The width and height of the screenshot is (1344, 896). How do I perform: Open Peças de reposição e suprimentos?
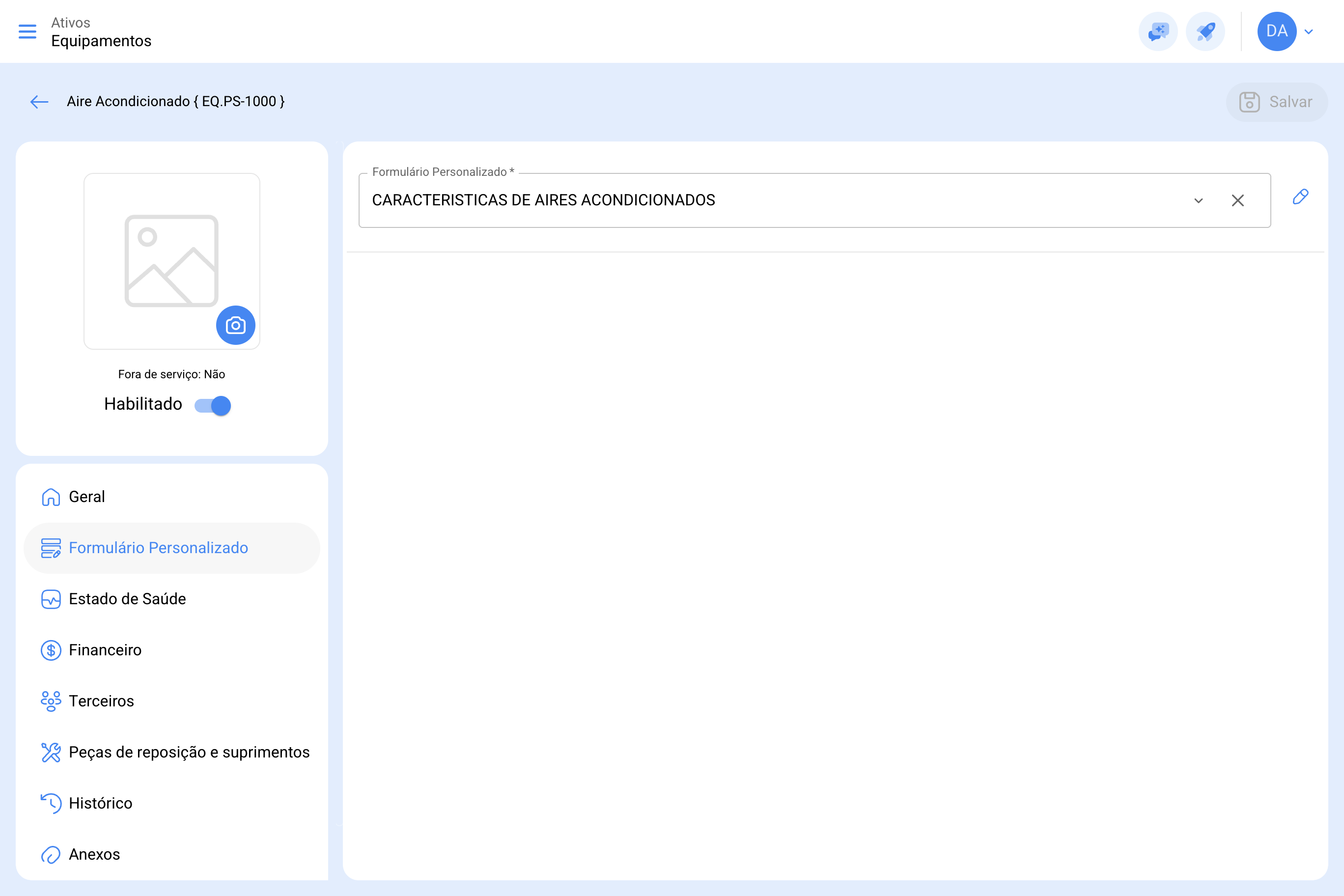(x=171, y=752)
